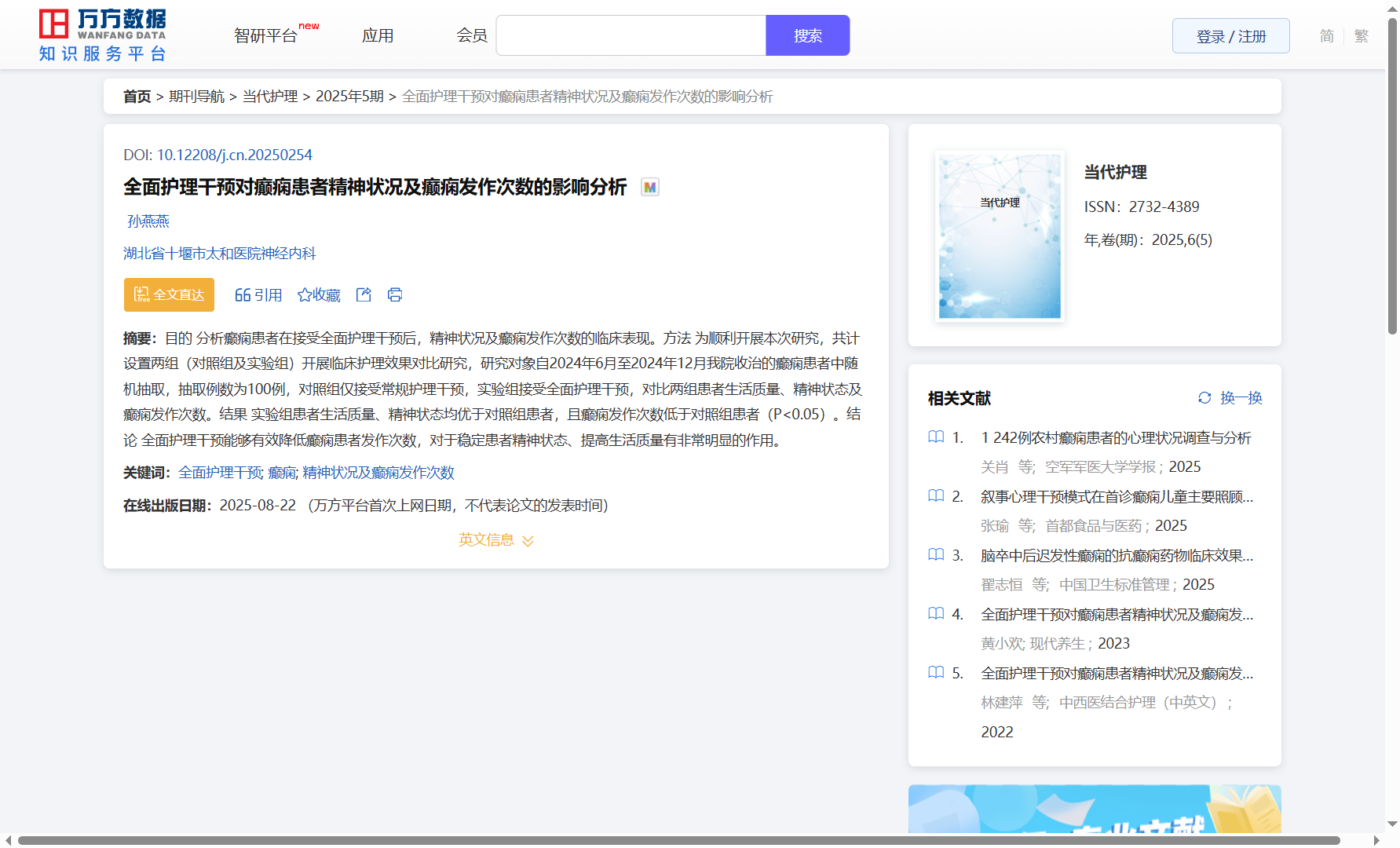Open the 会员 menu item
This screenshot has width=1400, height=848.
click(x=472, y=36)
